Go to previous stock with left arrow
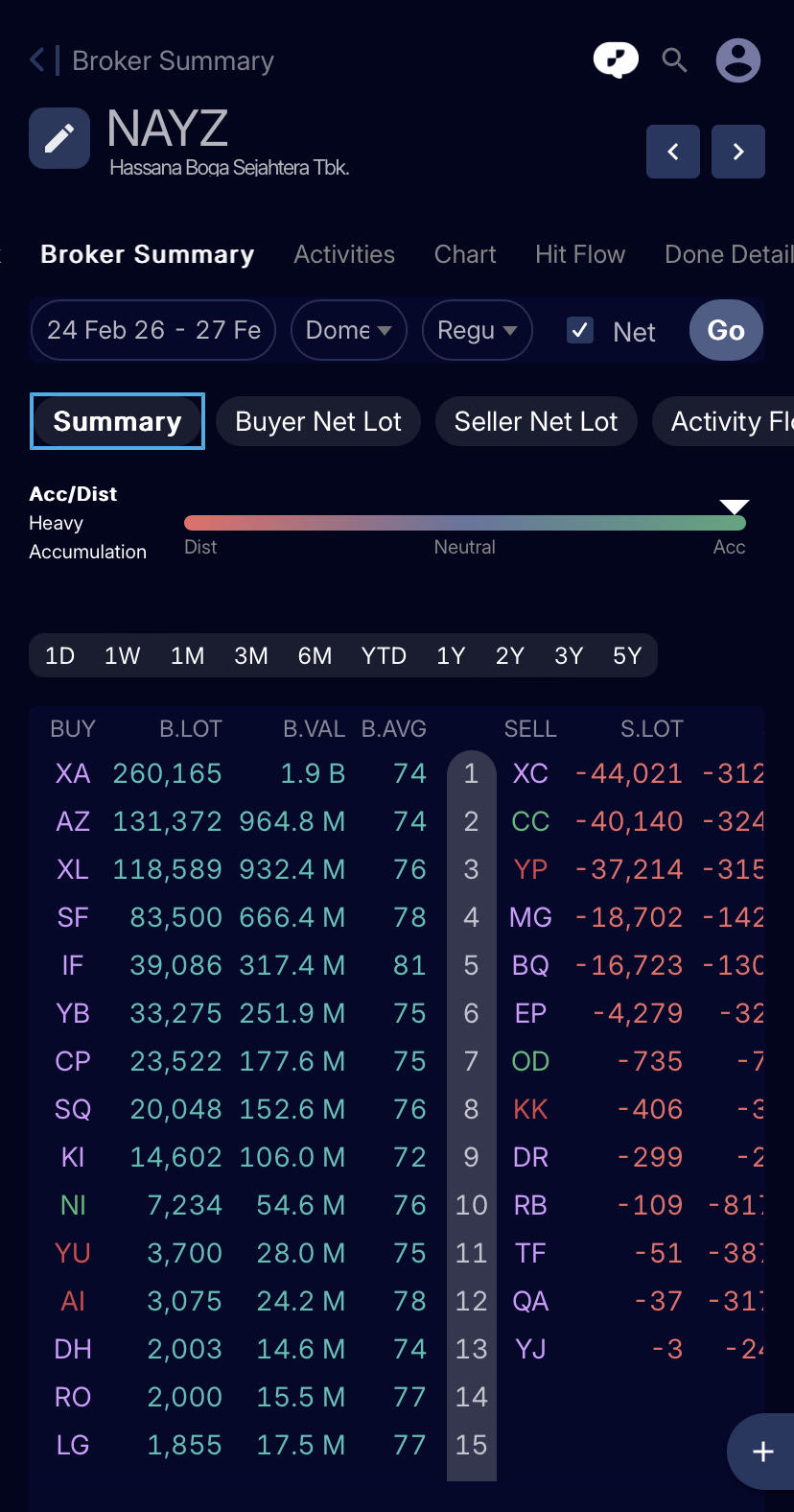 [x=673, y=152]
